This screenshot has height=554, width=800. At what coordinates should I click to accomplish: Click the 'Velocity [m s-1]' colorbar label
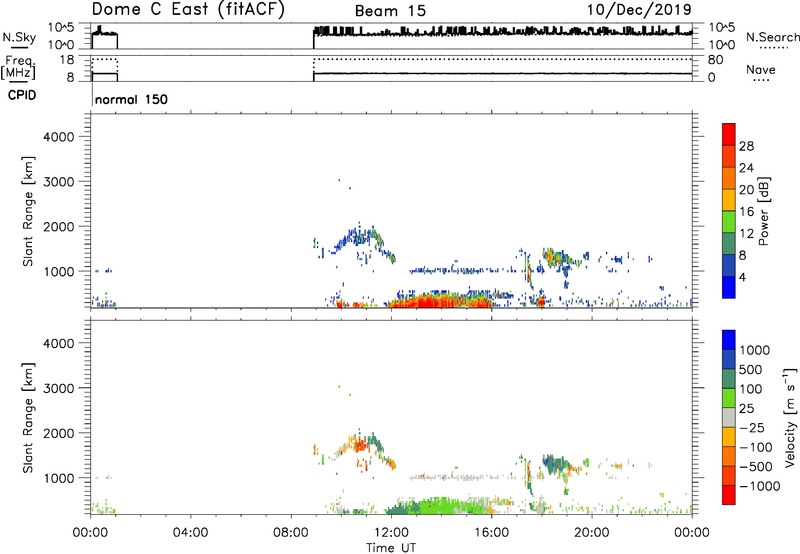[790, 417]
